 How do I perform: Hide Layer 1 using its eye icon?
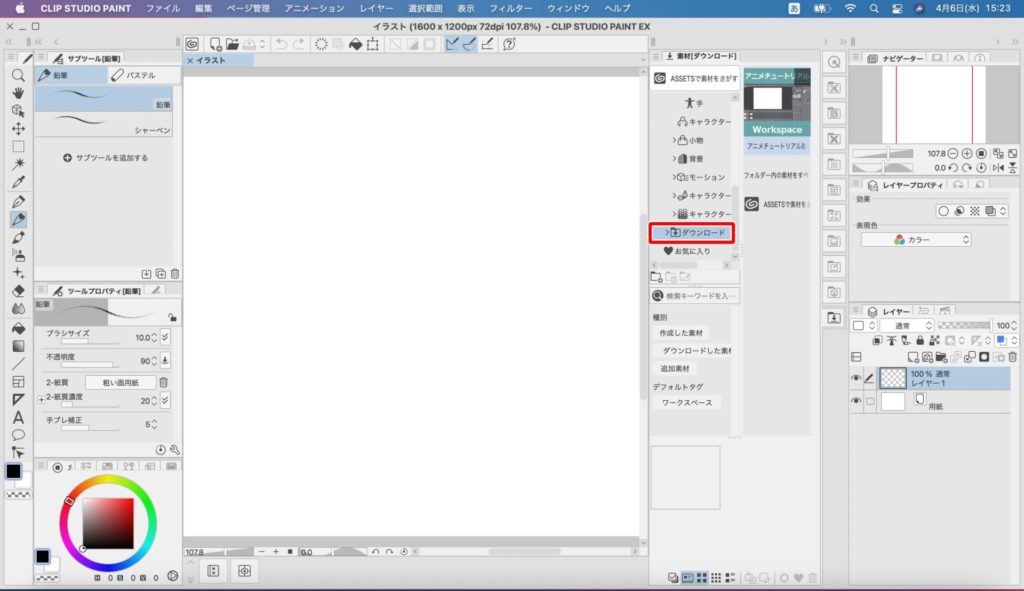coord(856,378)
